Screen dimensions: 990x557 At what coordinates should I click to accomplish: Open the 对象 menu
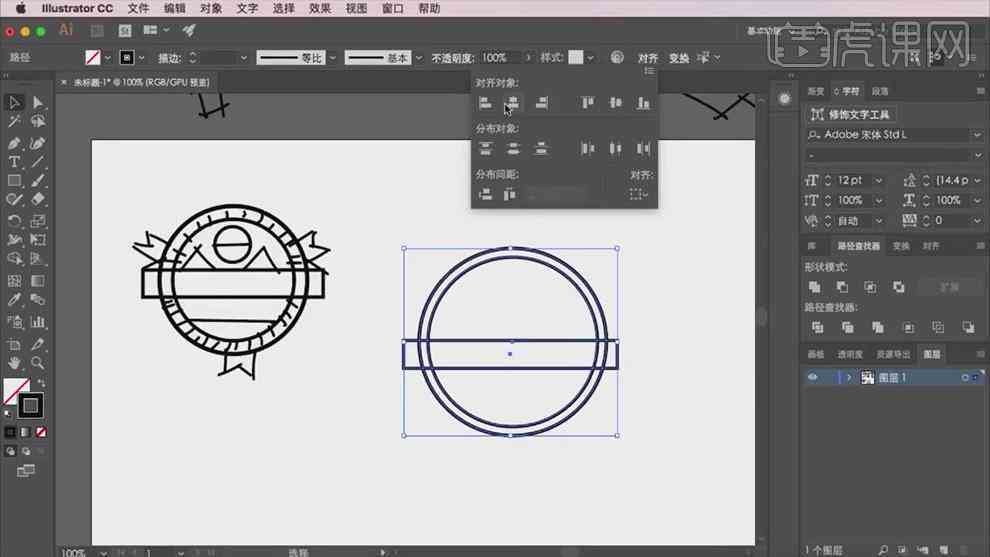(x=211, y=9)
